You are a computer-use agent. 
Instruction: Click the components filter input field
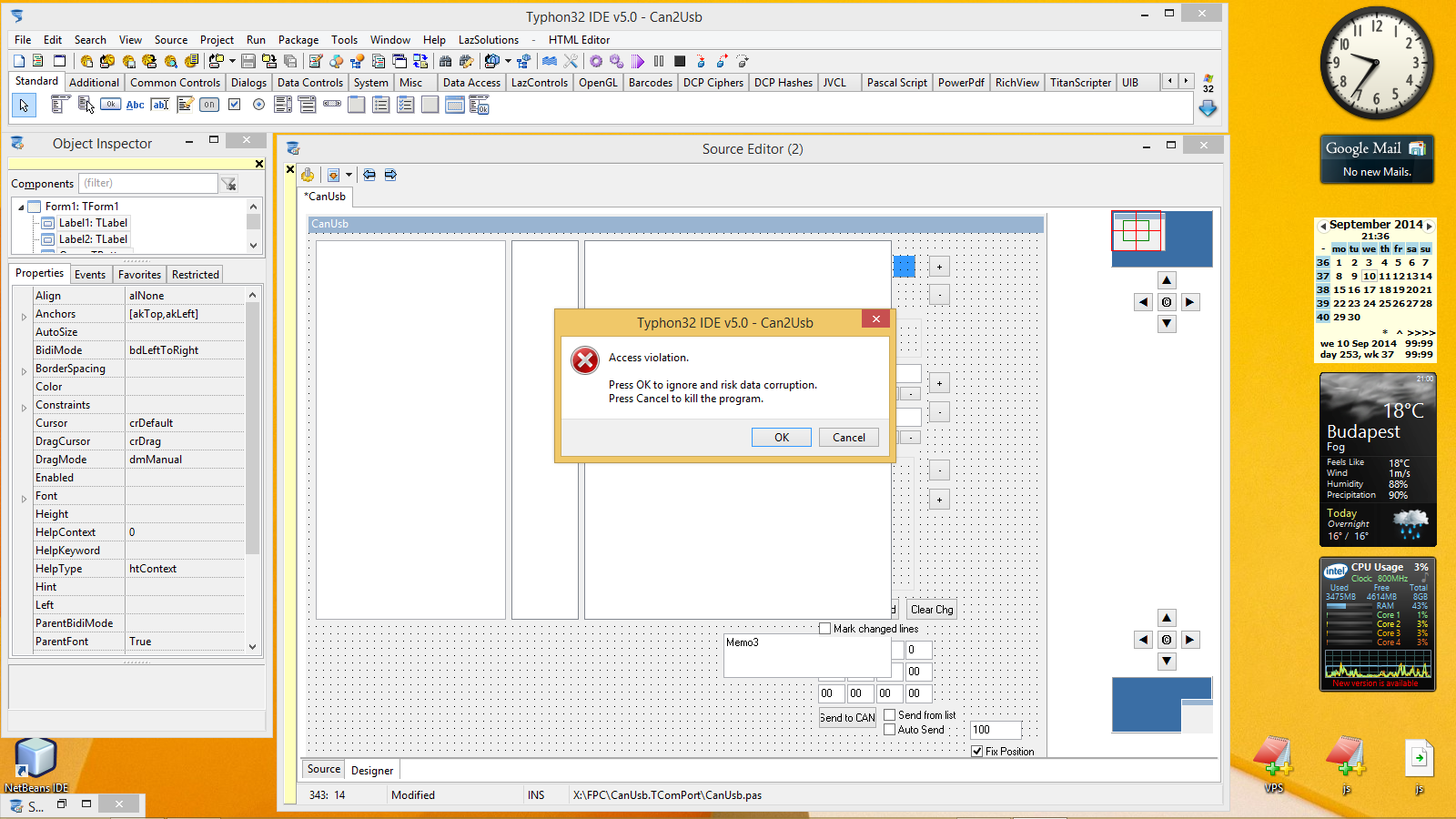pyautogui.click(x=148, y=184)
